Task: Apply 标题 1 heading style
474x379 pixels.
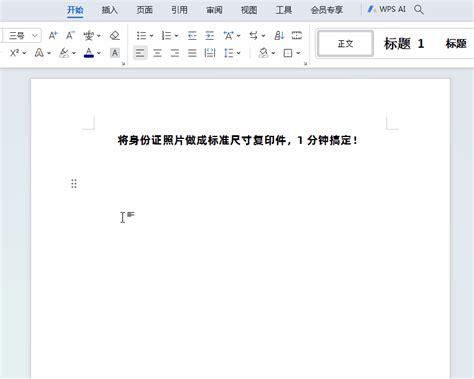Action: (404, 44)
